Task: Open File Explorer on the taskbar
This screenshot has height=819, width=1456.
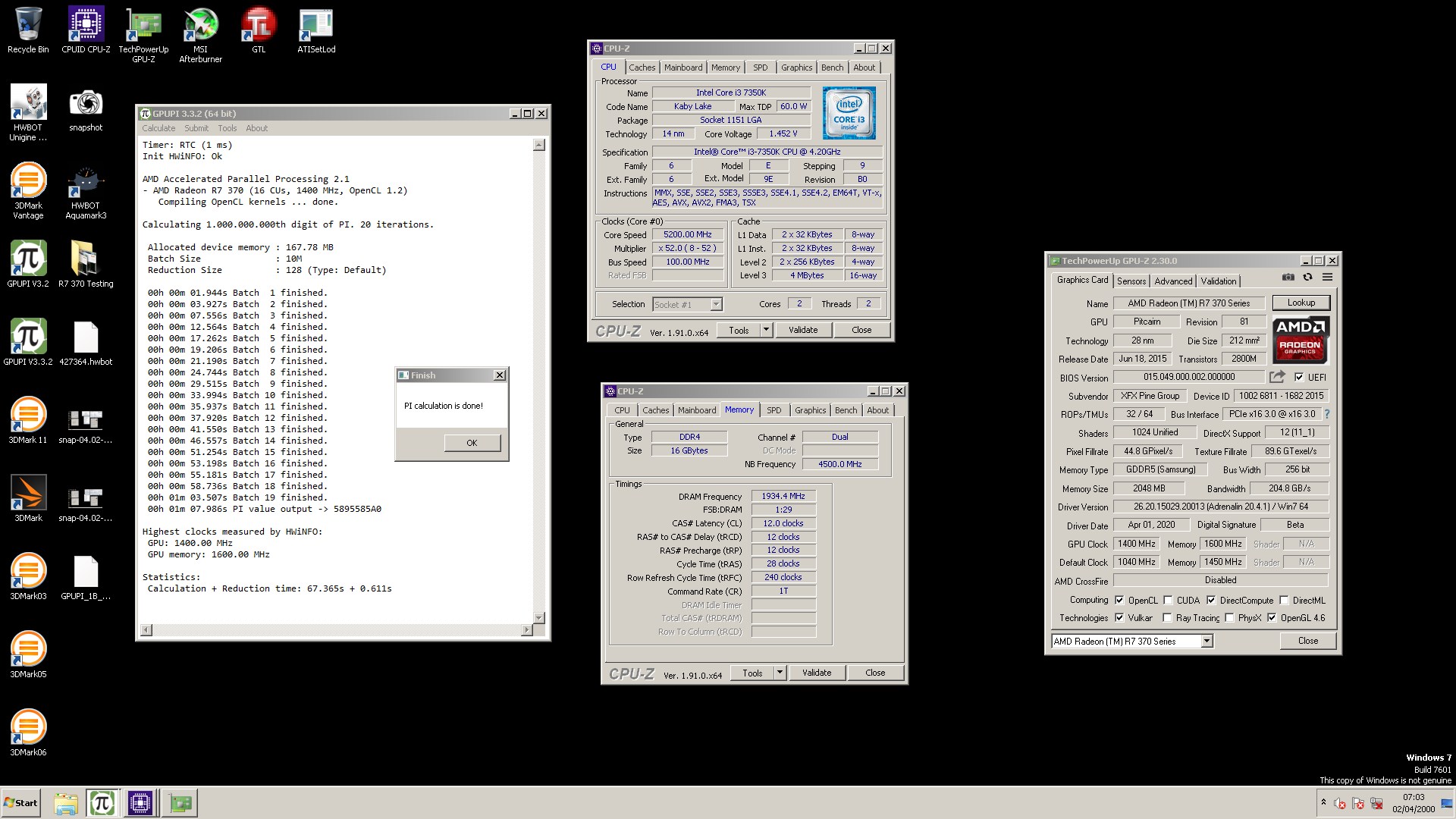Action: point(66,803)
